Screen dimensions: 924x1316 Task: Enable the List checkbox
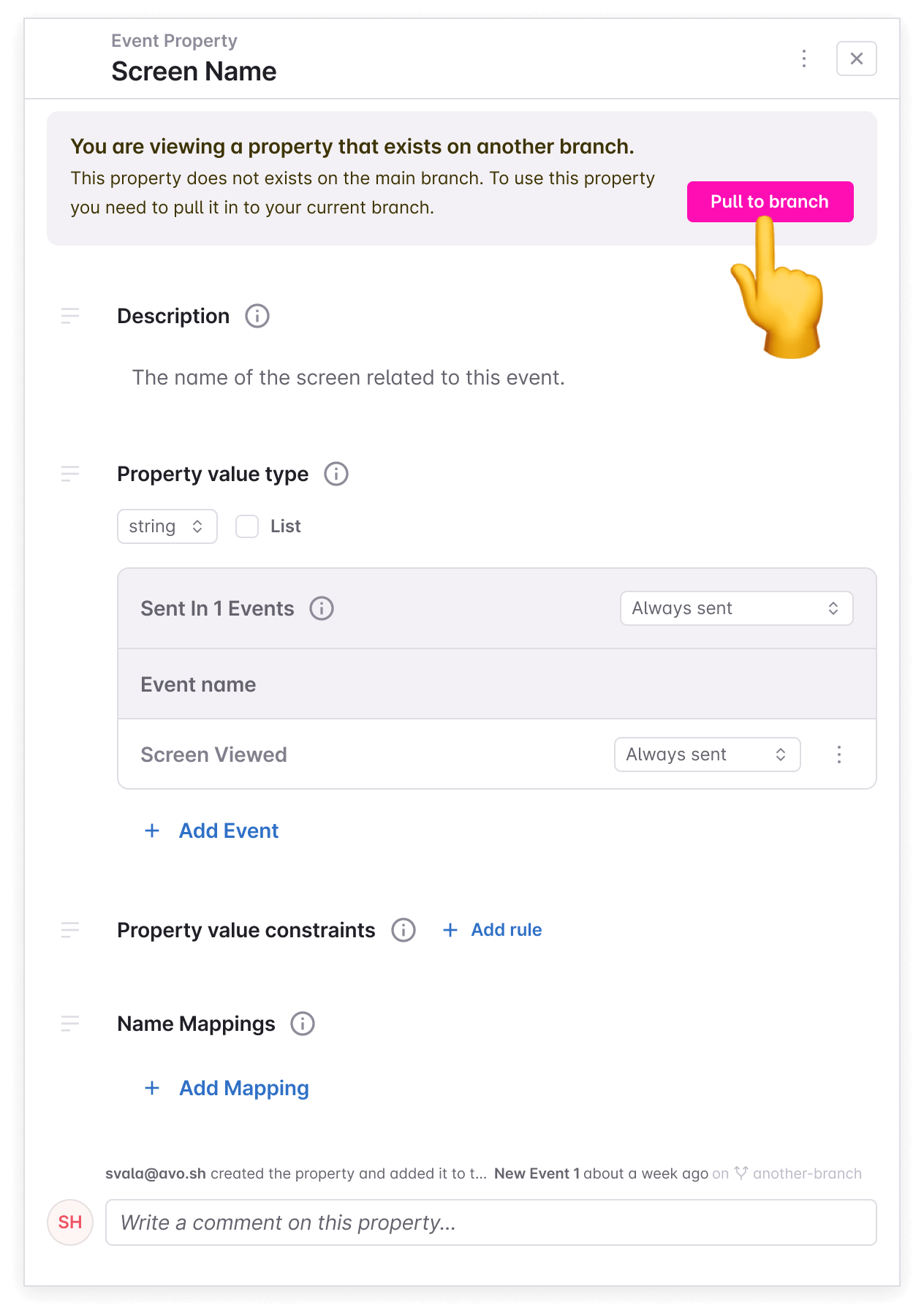click(247, 526)
